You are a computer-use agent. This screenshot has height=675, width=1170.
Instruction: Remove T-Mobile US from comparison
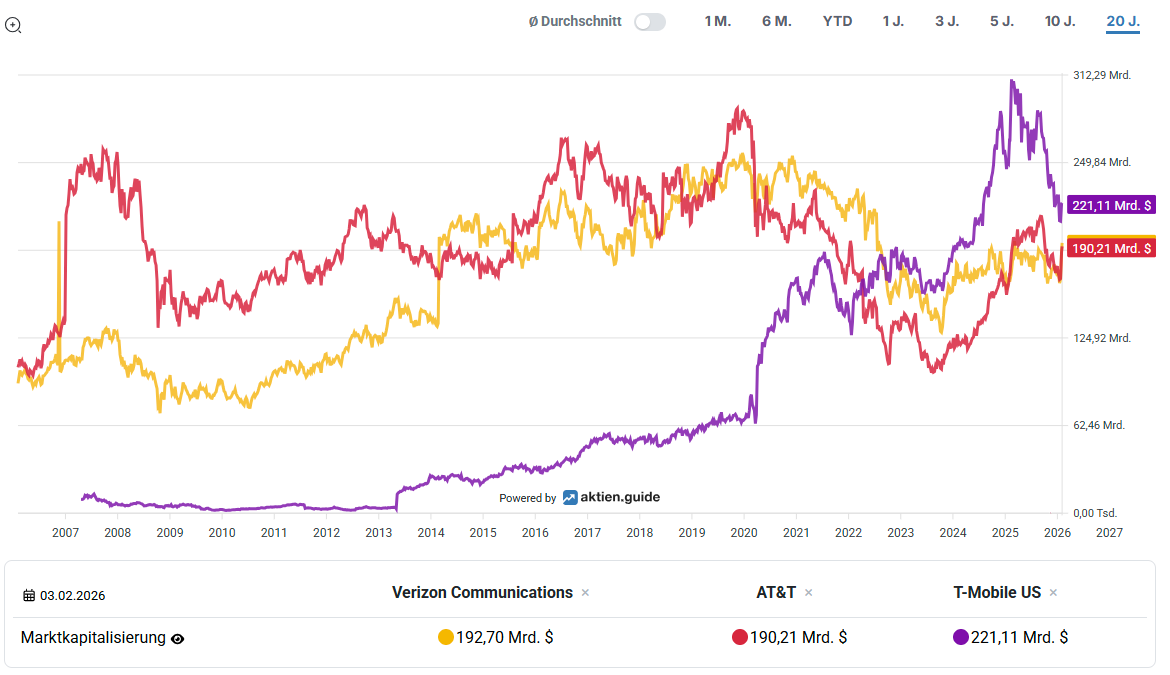pyautogui.click(x=1053, y=593)
